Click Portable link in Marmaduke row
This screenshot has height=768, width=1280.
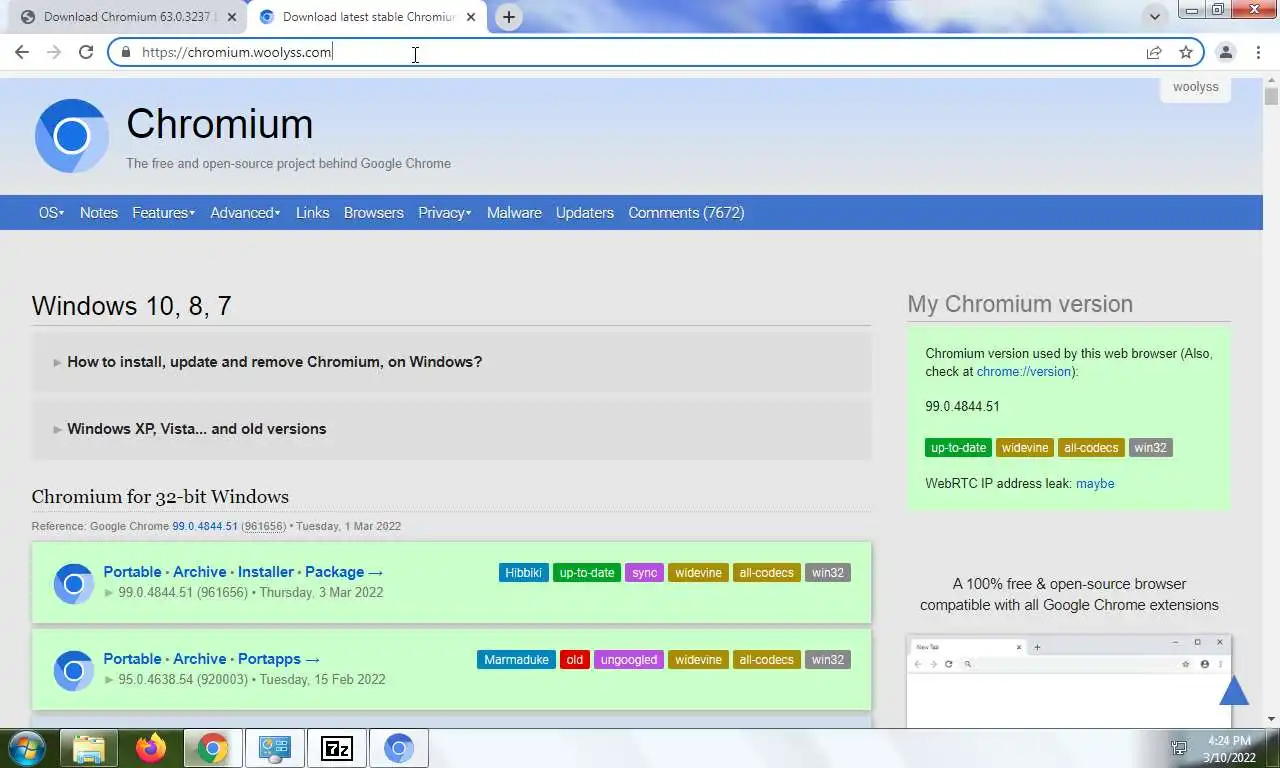[132, 659]
